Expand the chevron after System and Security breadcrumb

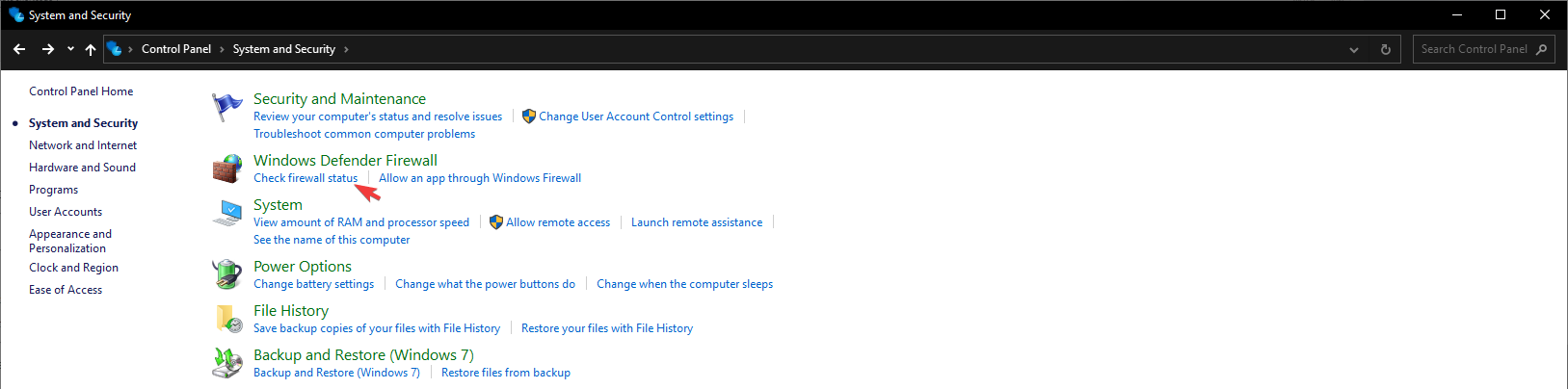346,49
